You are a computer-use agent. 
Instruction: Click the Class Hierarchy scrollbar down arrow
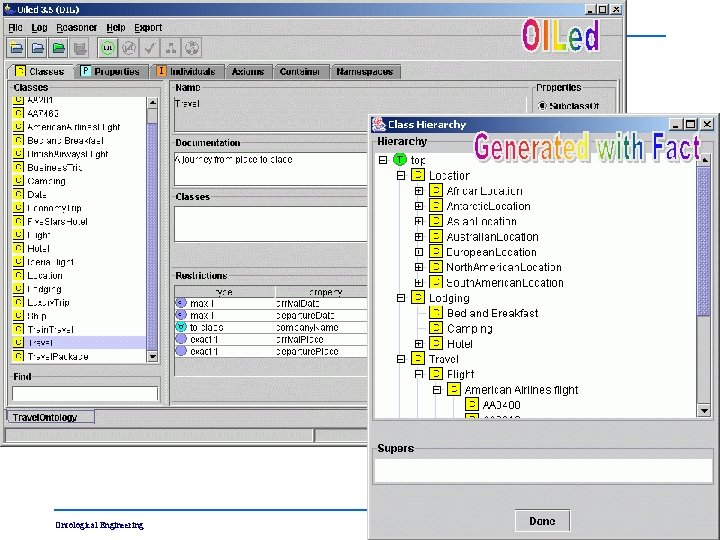(703, 411)
